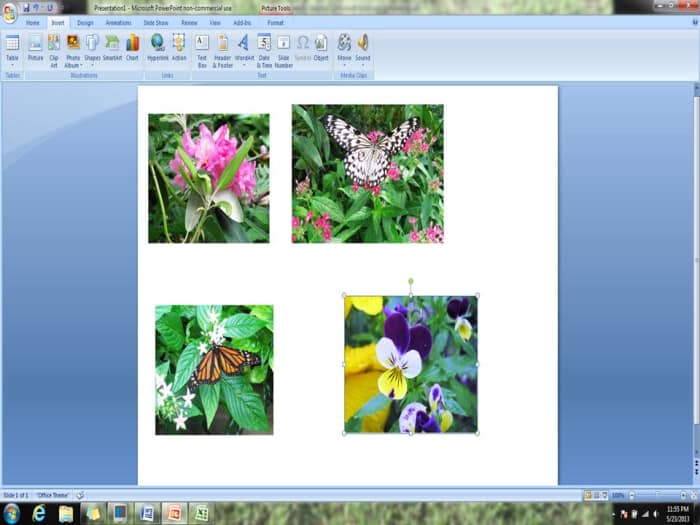This screenshot has width=700, height=525.
Task: Click the taskbar clock
Action: tap(678, 514)
